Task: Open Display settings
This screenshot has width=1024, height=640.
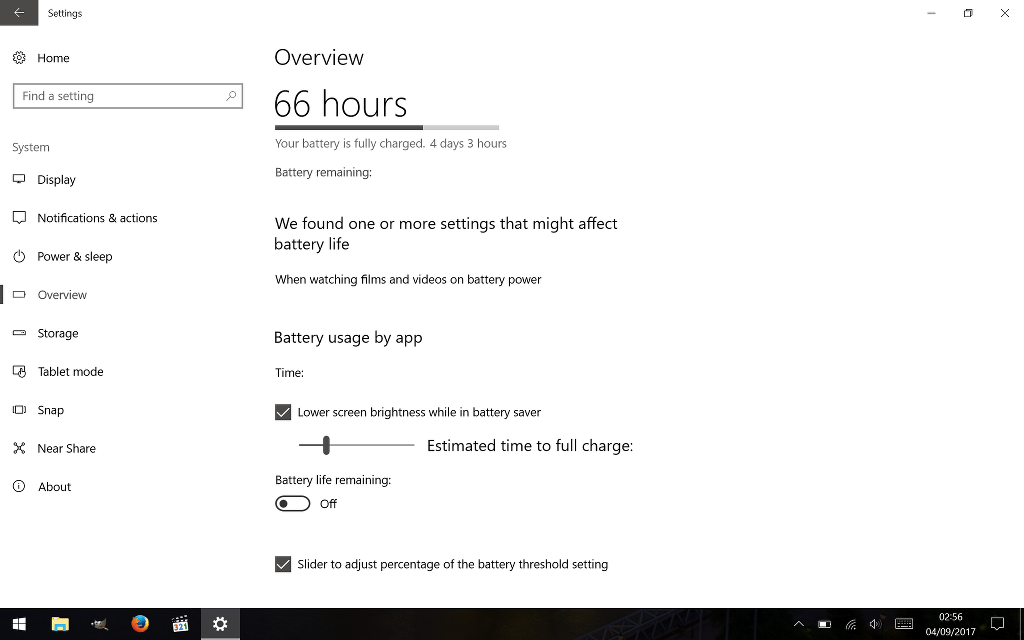Action: (56, 180)
